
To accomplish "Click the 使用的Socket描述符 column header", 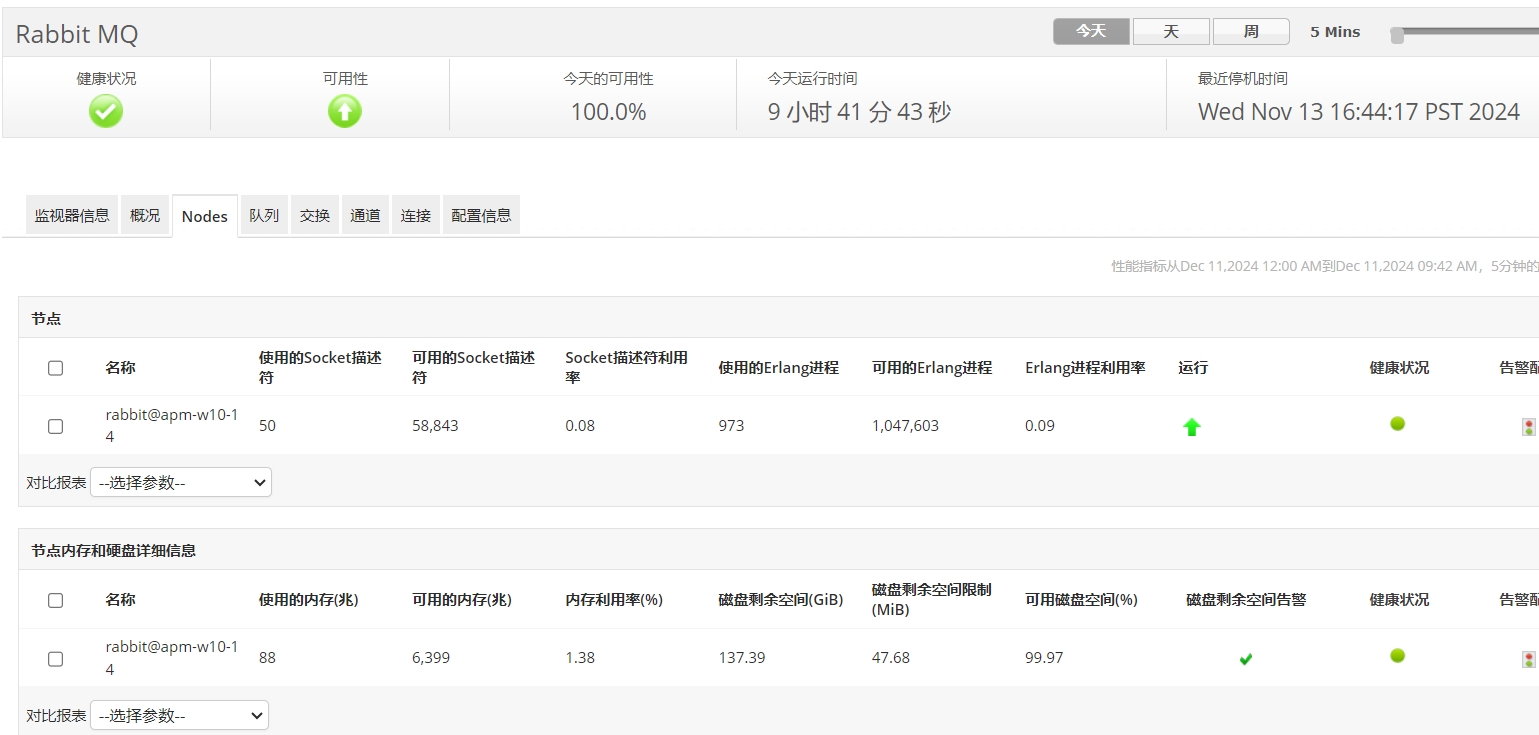I will point(320,367).
